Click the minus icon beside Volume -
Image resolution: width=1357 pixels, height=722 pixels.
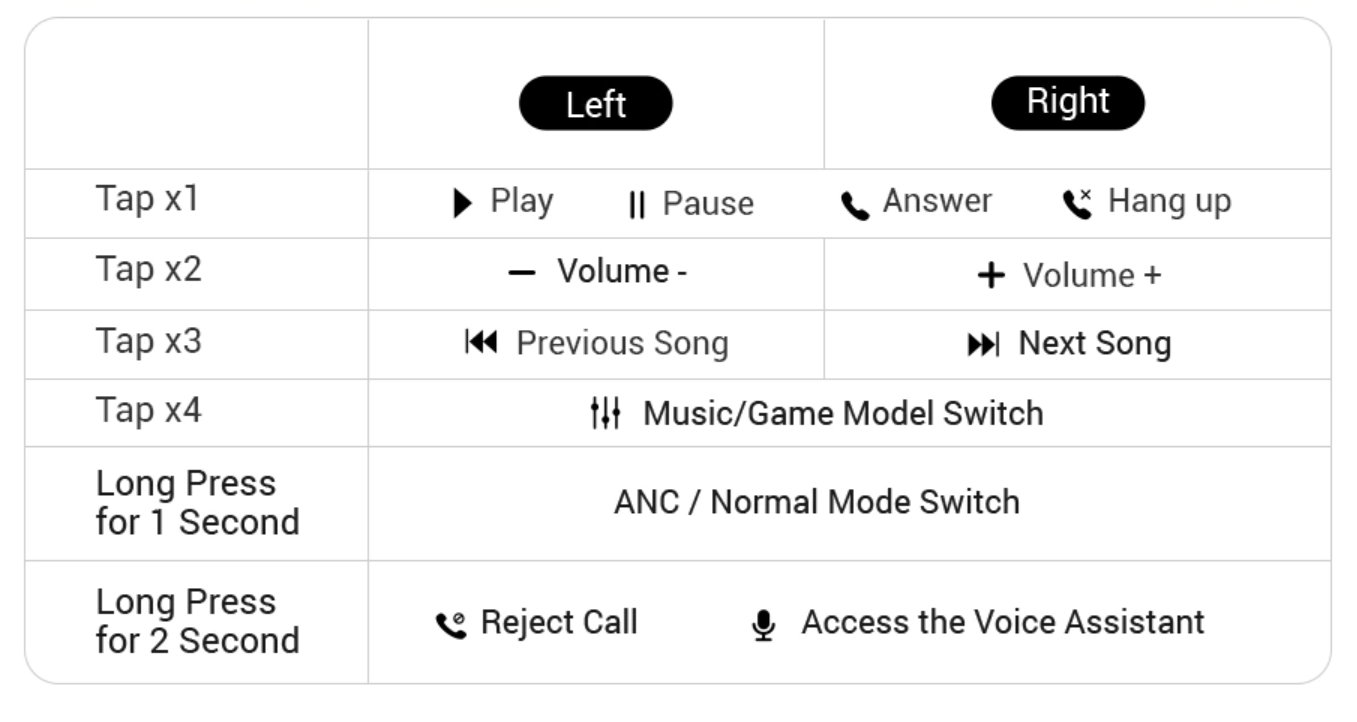(522, 273)
